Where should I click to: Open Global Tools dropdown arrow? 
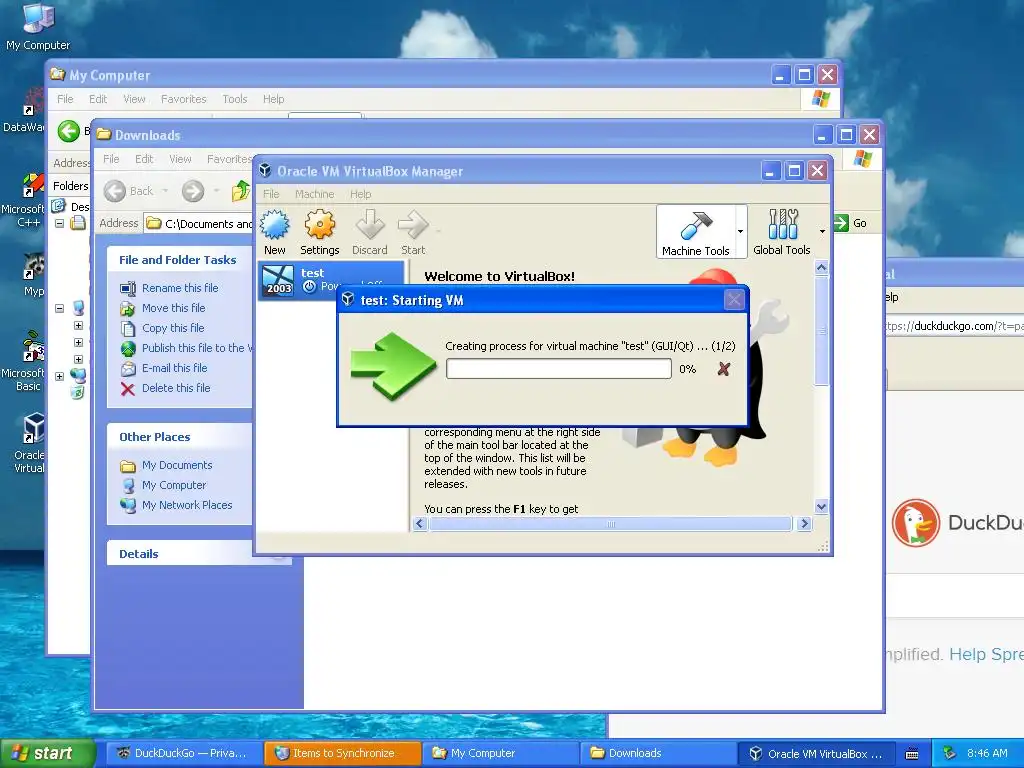point(822,231)
